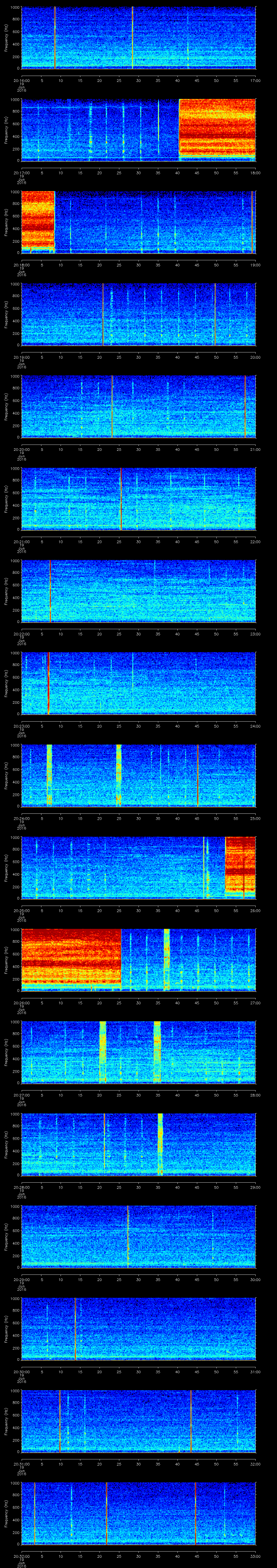Select the '20:19:00' start time label
The image size is (277, 1568).
(21, 357)
